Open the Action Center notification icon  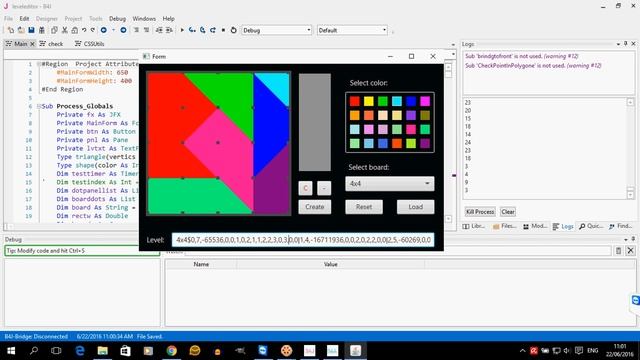pos(579,351)
